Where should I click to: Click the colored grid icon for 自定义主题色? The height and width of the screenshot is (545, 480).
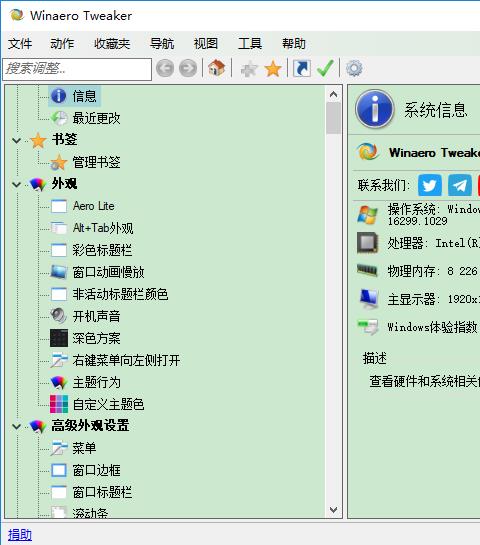point(59,404)
